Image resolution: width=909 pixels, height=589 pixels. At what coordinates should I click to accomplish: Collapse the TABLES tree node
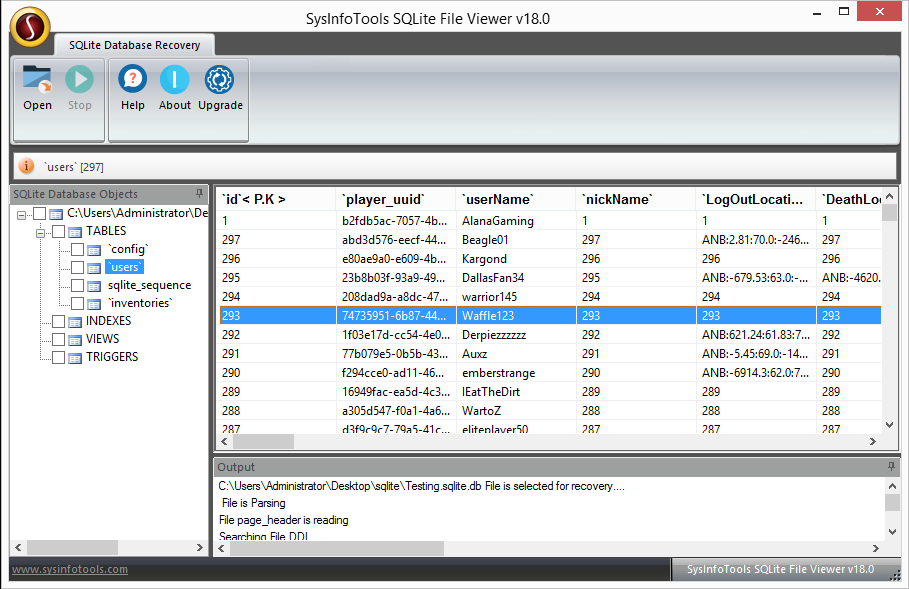point(41,231)
